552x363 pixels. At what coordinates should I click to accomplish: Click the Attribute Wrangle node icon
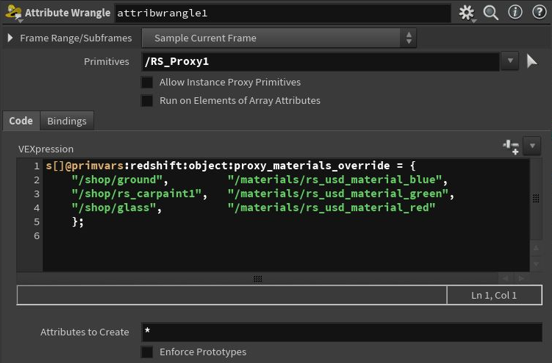coord(13,13)
